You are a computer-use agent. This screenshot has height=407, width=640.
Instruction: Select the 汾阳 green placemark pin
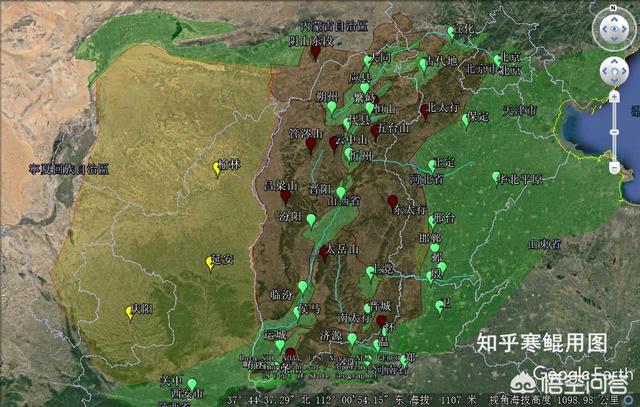pos(311,220)
